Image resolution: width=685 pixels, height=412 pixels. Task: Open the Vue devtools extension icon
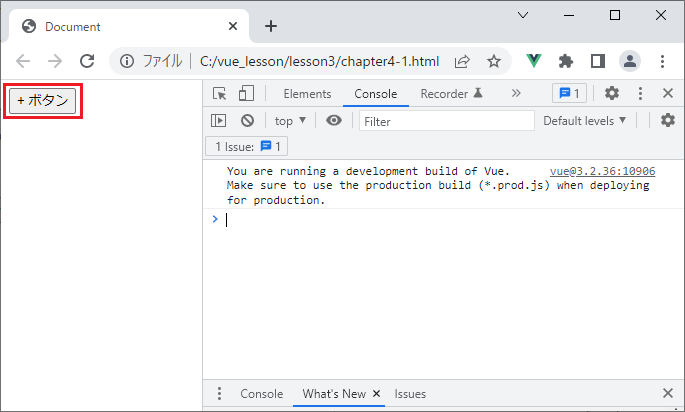point(534,61)
